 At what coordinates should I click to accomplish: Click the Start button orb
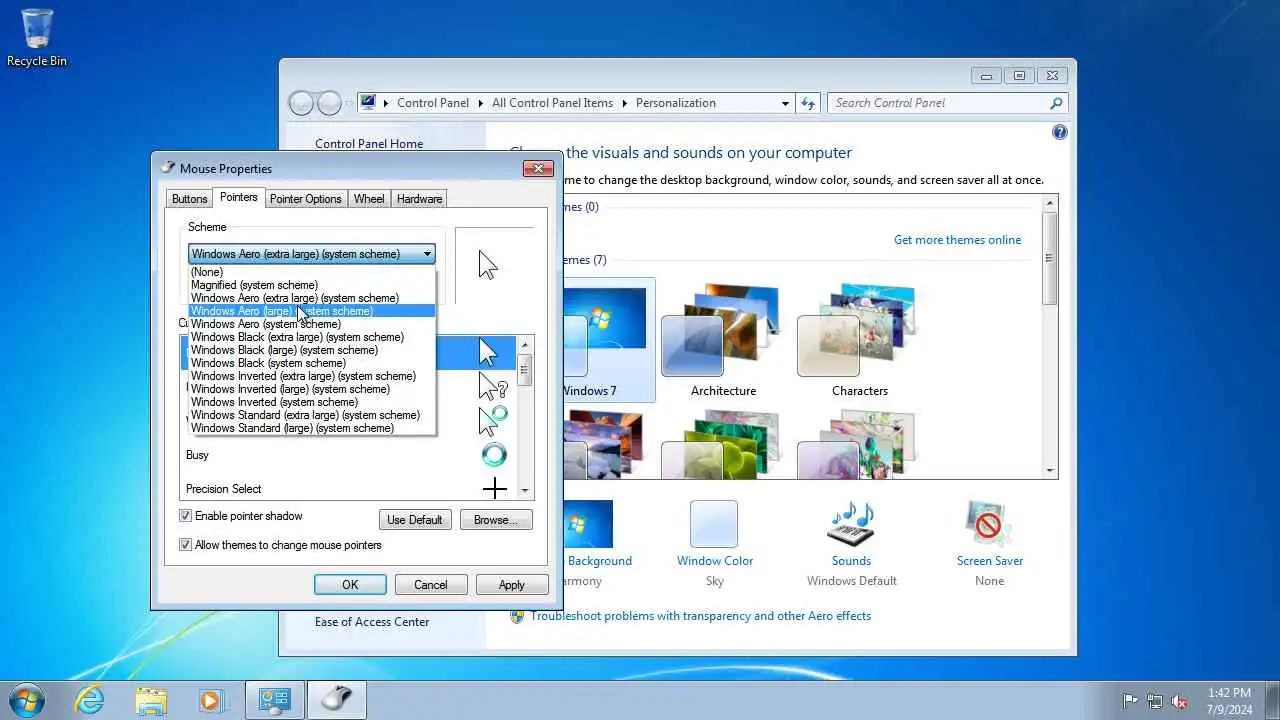pyautogui.click(x=27, y=700)
